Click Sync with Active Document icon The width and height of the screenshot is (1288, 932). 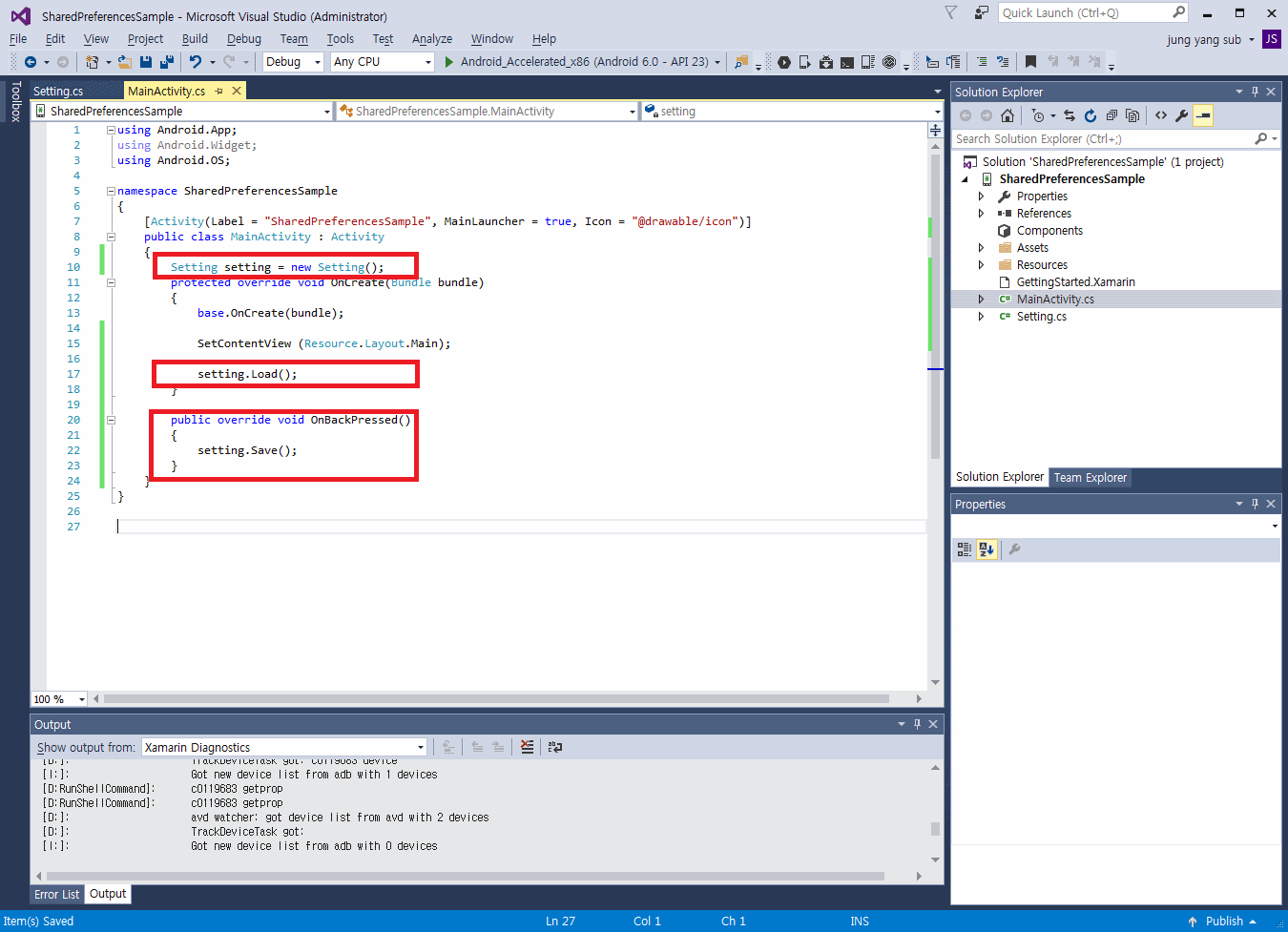[x=1070, y=115]
